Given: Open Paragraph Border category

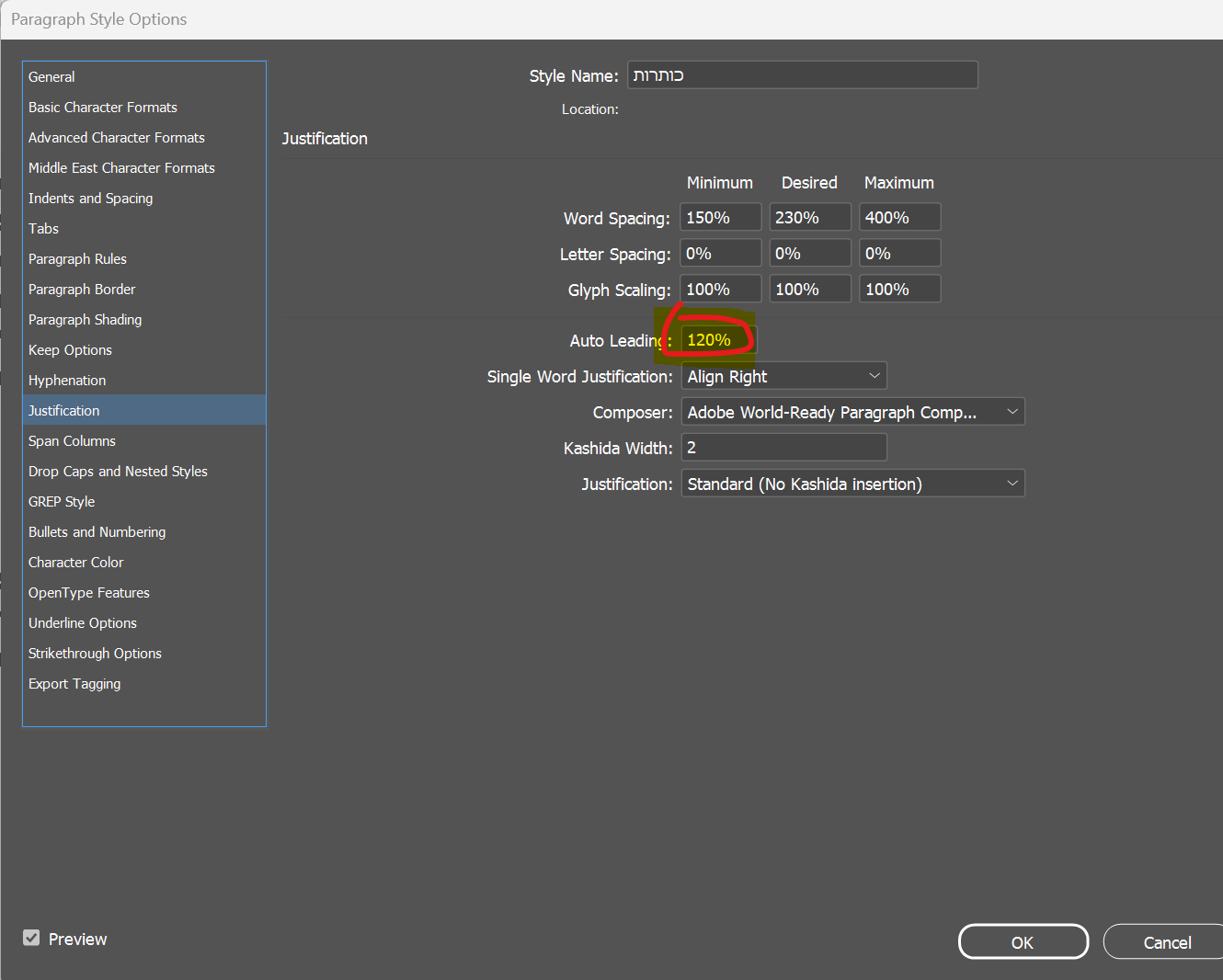Looking at the screenshot, I should [x=144, y=290].
